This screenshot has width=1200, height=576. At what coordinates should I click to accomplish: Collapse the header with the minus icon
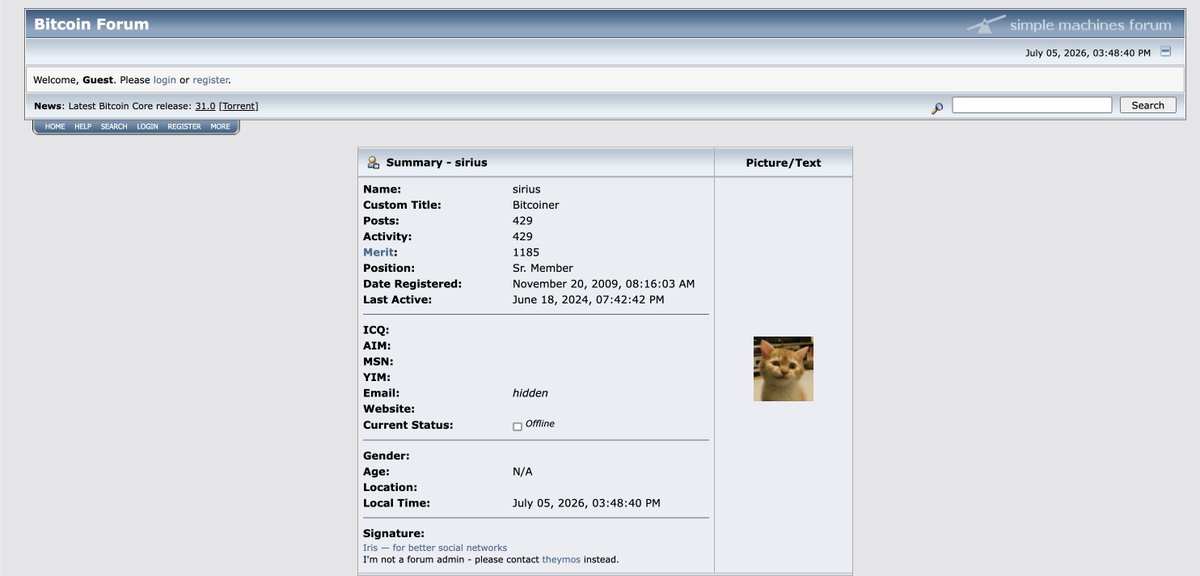pos(1166,51)
